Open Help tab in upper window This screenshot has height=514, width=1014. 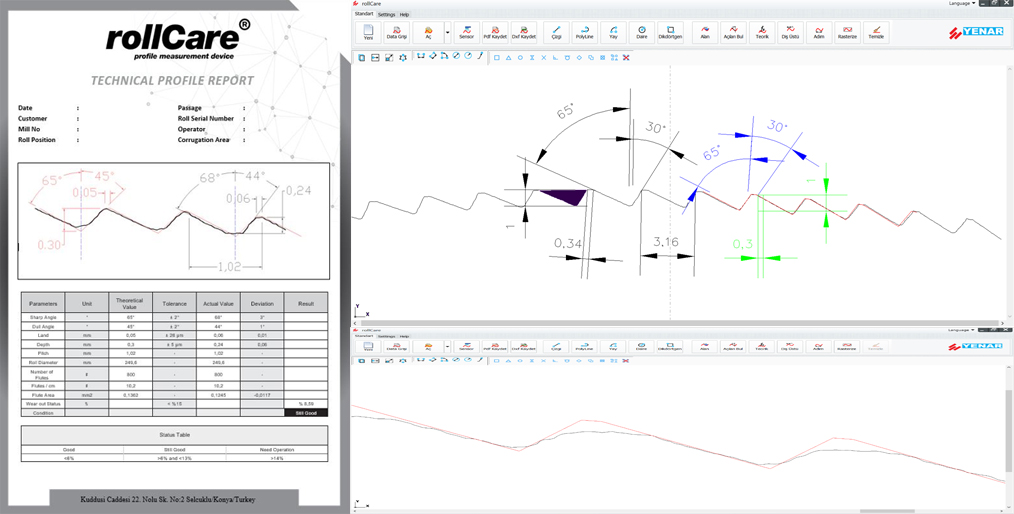(404, 14)
